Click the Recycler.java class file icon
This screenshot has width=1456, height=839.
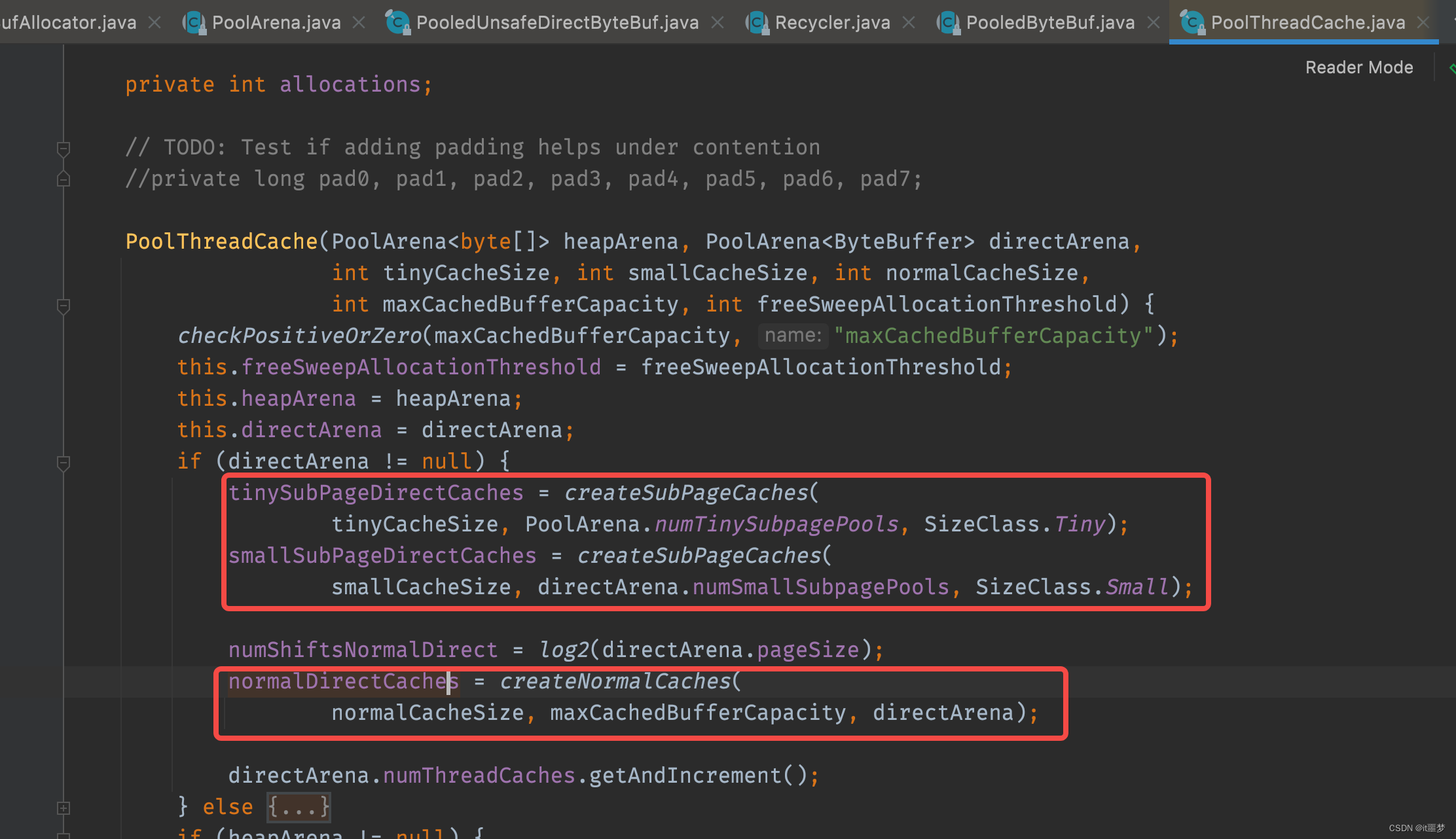[x=757, y=23]
